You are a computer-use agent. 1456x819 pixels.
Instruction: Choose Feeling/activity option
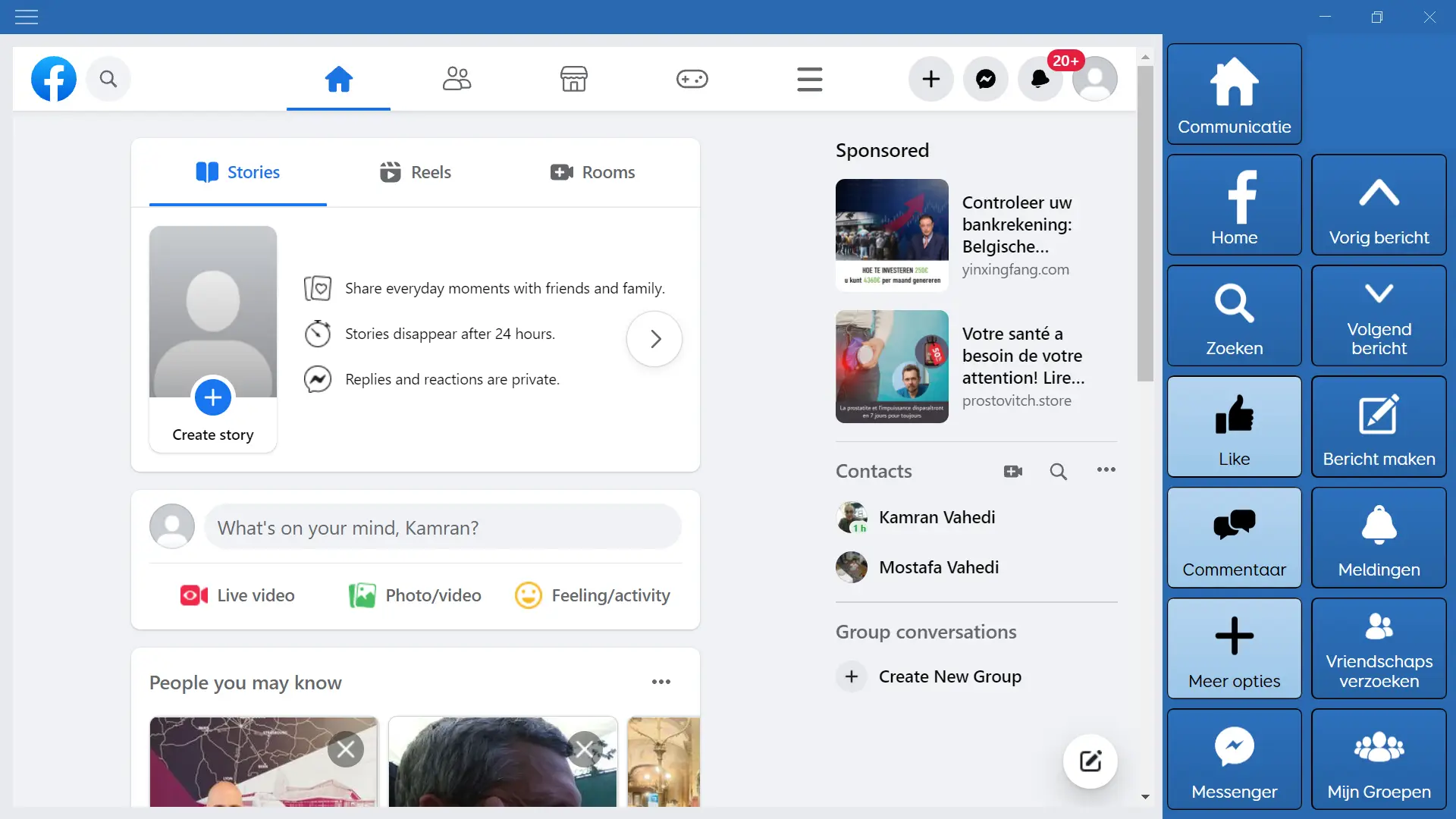592,595
